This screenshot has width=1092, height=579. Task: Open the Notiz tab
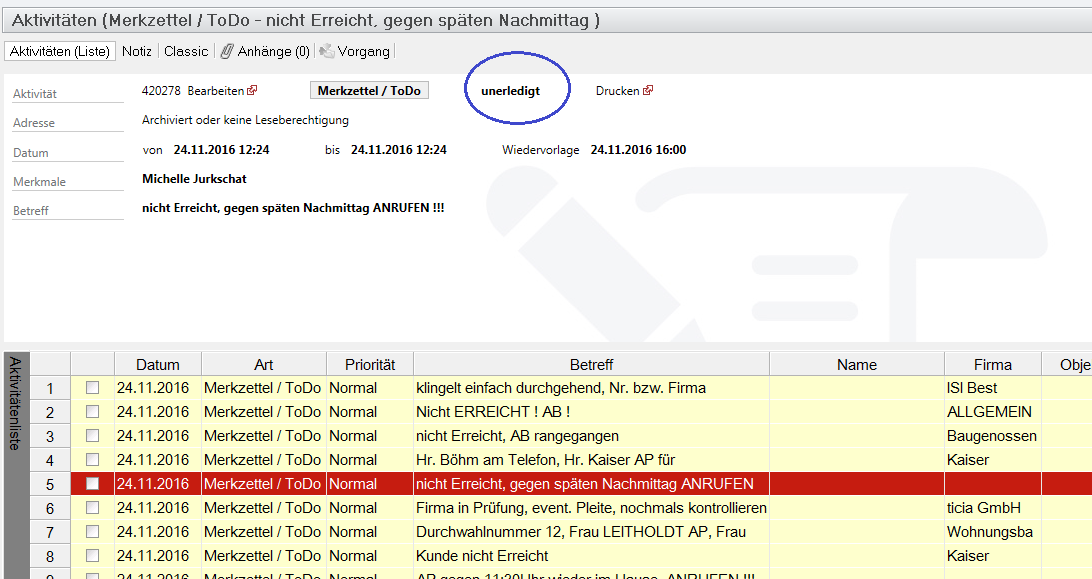click(x=137, y=51)
